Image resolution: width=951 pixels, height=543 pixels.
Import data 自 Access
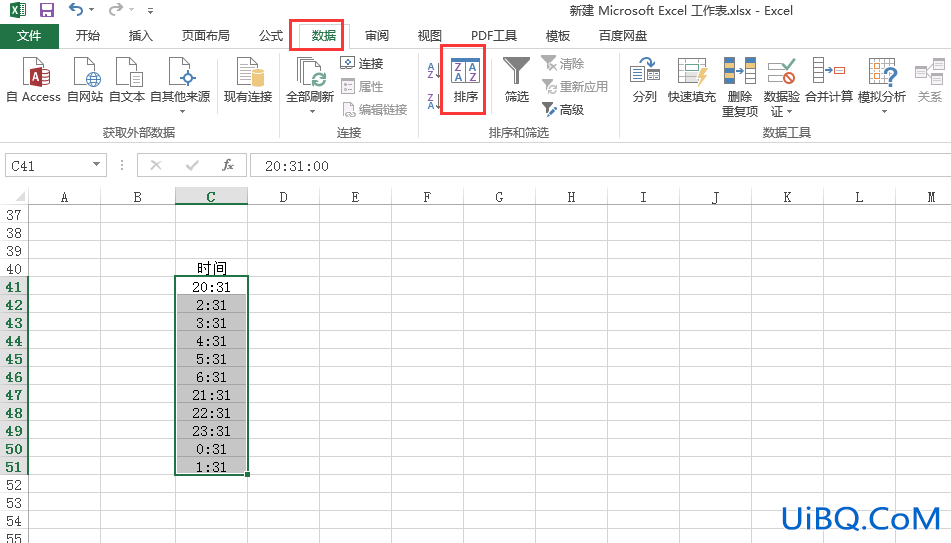[34, 79]
